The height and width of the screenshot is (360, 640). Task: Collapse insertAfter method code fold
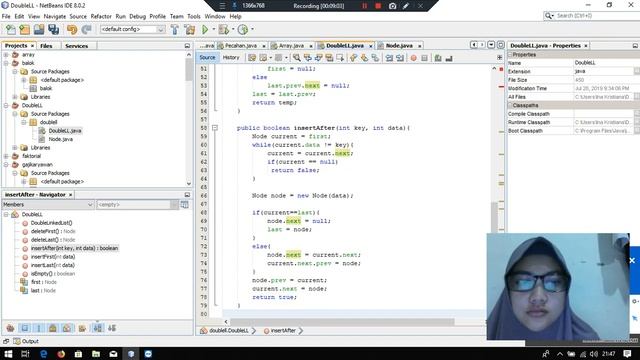(x=215, y=128)
